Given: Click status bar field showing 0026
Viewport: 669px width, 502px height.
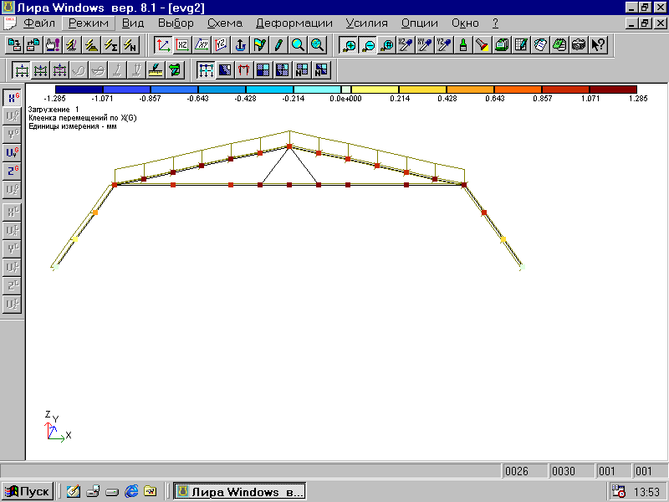Looking at the screenshot, I should 524,471.
